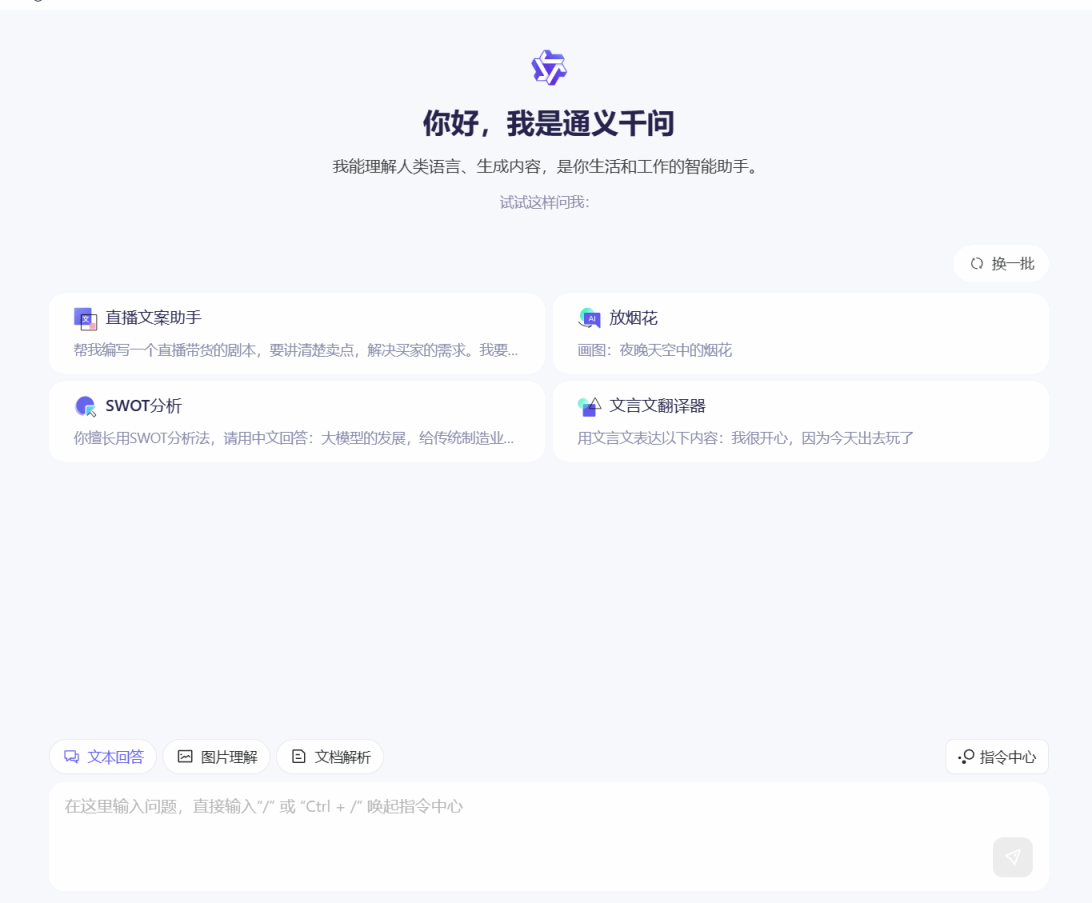The width and height of the screenshot is (1092, 903).
Task: Refresh suggestions with 换一批
Action: (1001, 264)
